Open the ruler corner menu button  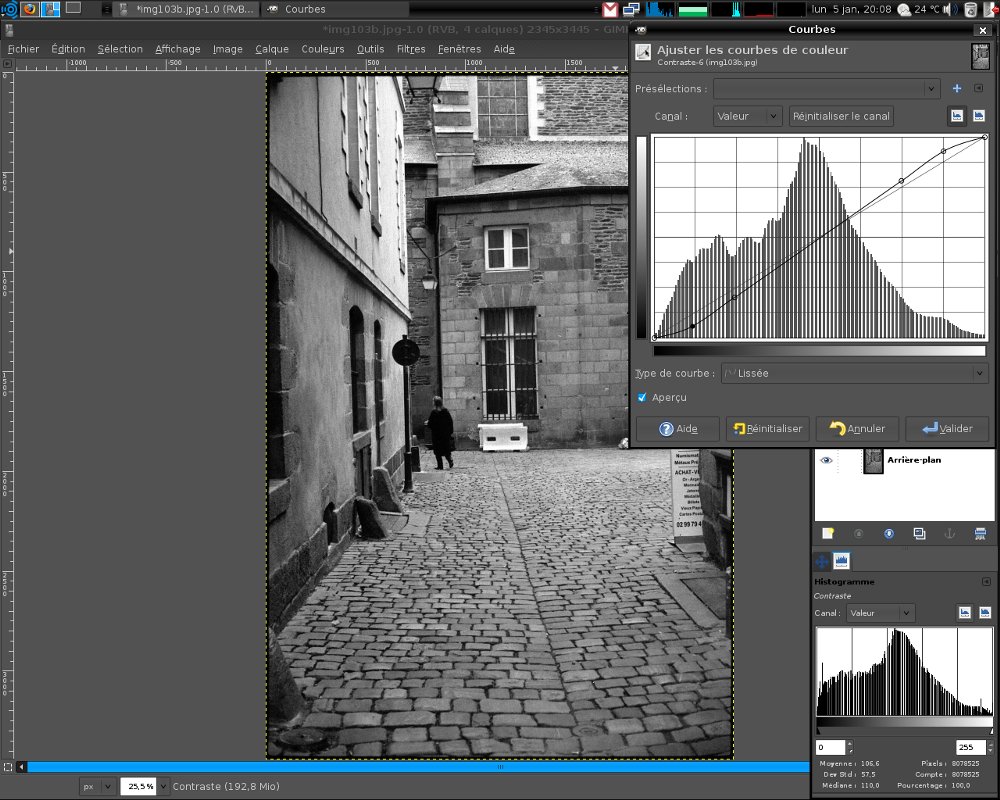click(x=8, y=64)
